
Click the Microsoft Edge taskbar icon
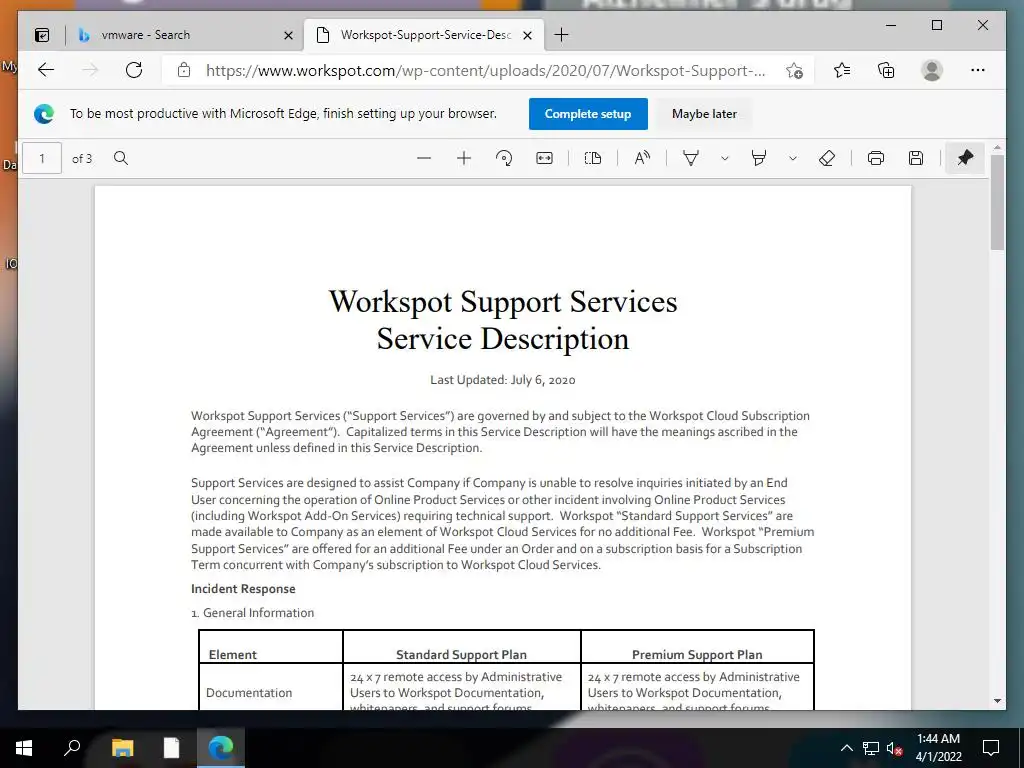pyautogui.click(x=221, y=748)
